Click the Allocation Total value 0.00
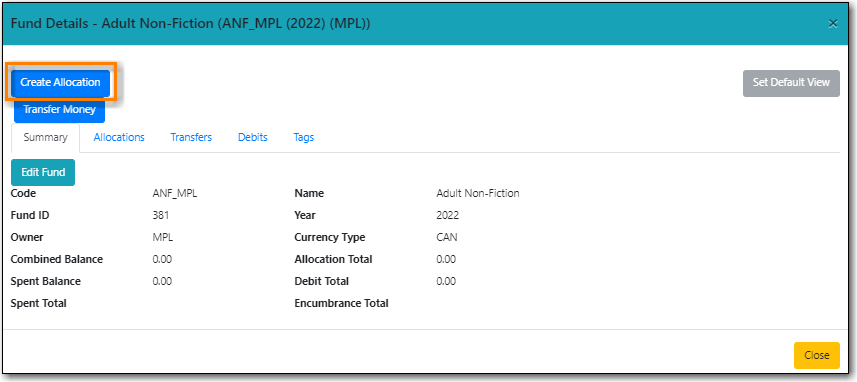Screen dimensions: 857x382 click(x=446, y=260)
